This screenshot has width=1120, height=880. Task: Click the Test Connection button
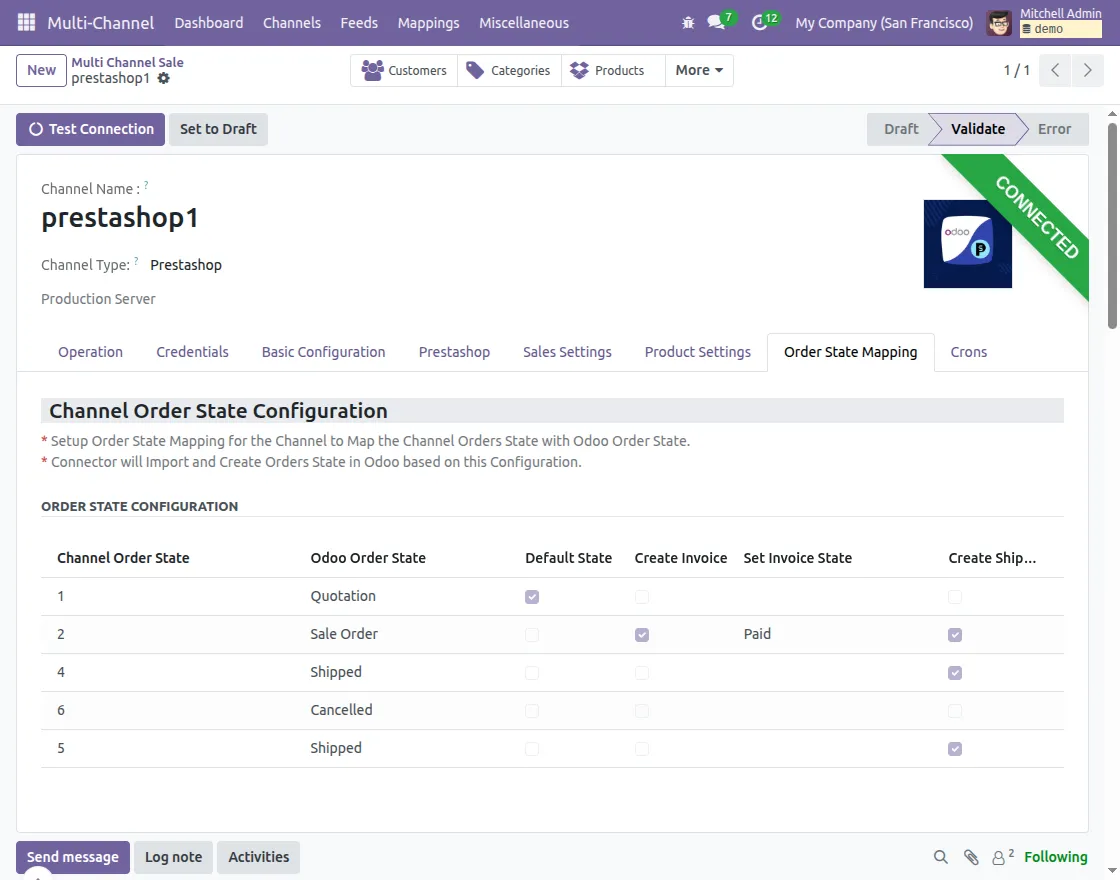tap(89, 129)
